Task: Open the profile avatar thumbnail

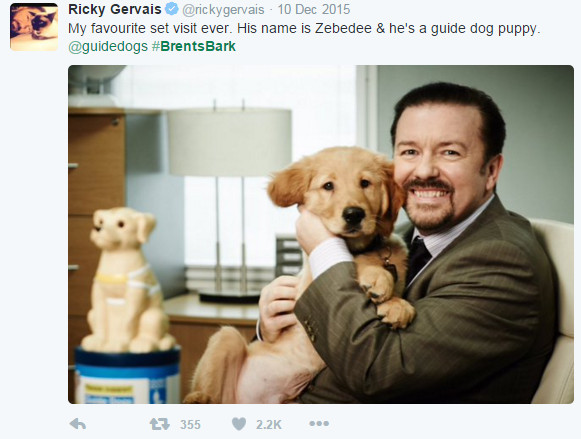Action: (34, 27)
